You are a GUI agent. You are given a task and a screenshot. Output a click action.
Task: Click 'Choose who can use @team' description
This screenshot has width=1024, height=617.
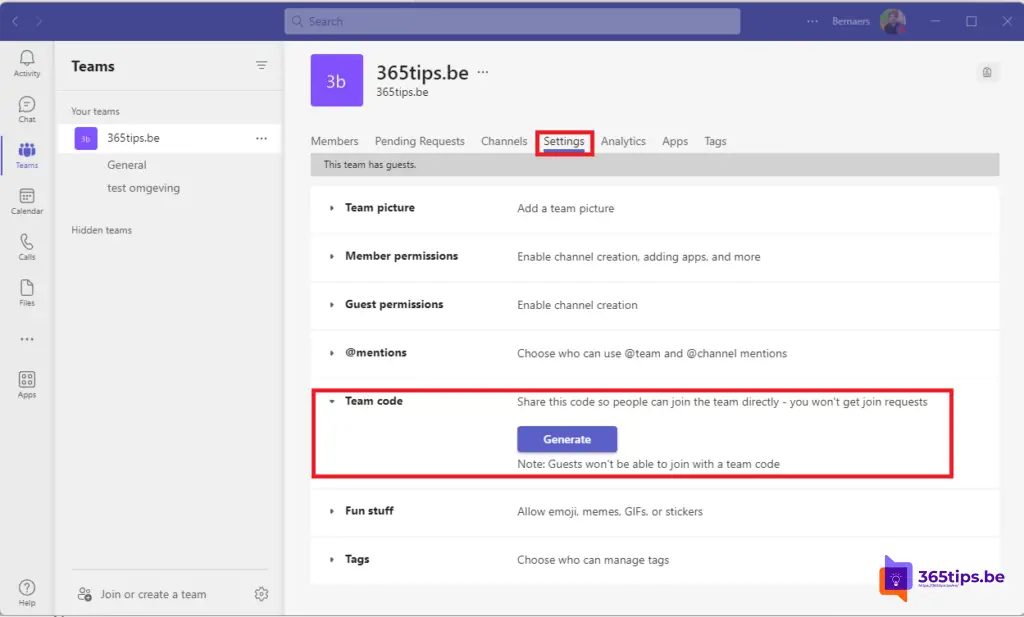click(652, 353)
